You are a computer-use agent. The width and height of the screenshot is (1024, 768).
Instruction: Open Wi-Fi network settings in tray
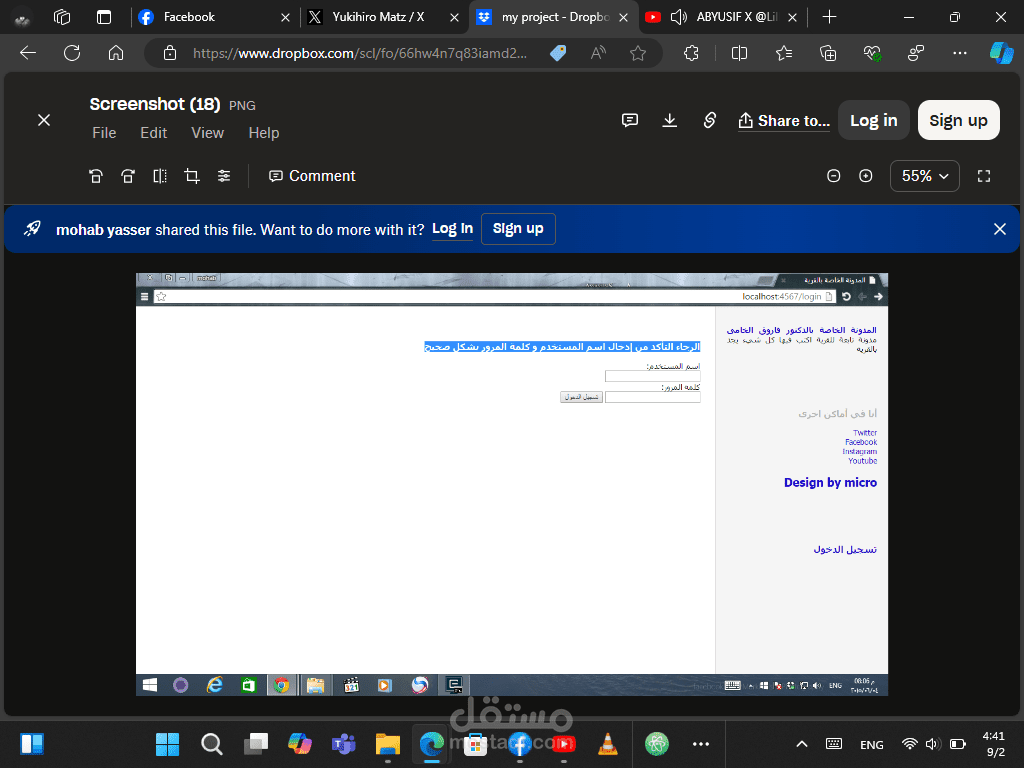(909, 744)
